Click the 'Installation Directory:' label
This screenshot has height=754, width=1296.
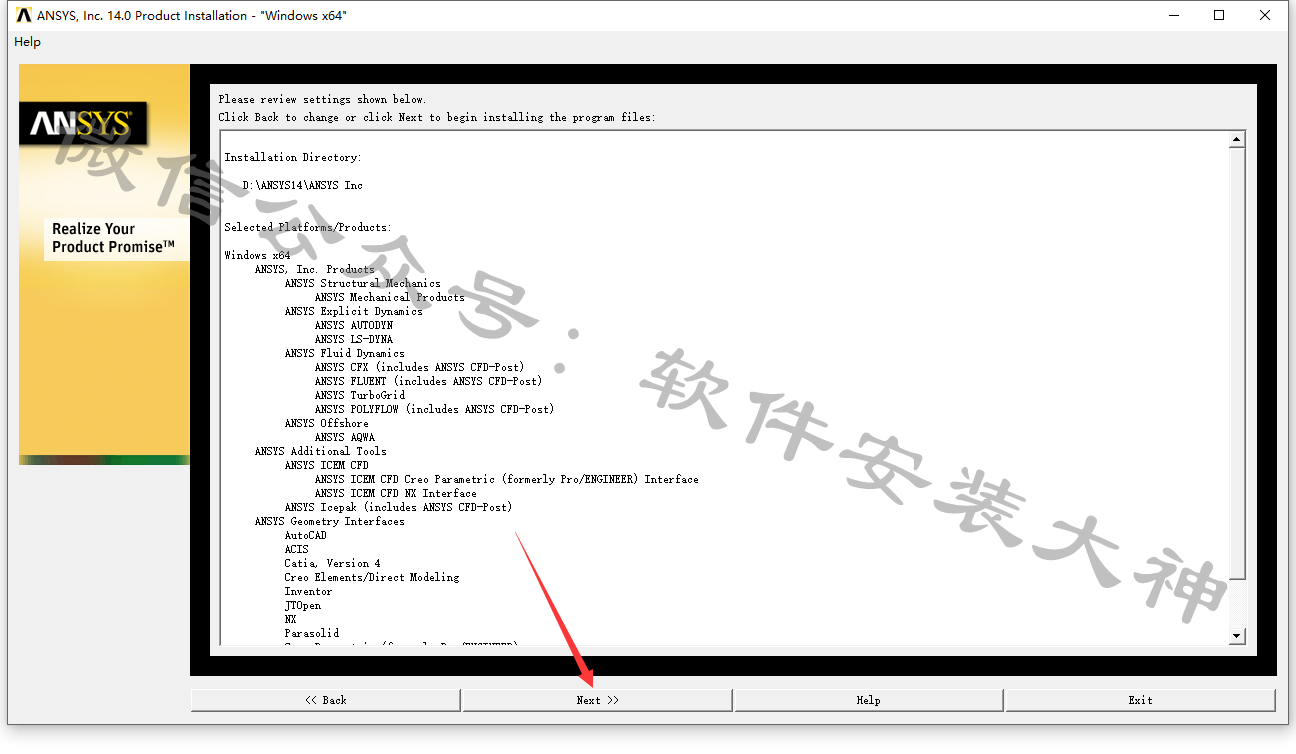pos(293,157)
